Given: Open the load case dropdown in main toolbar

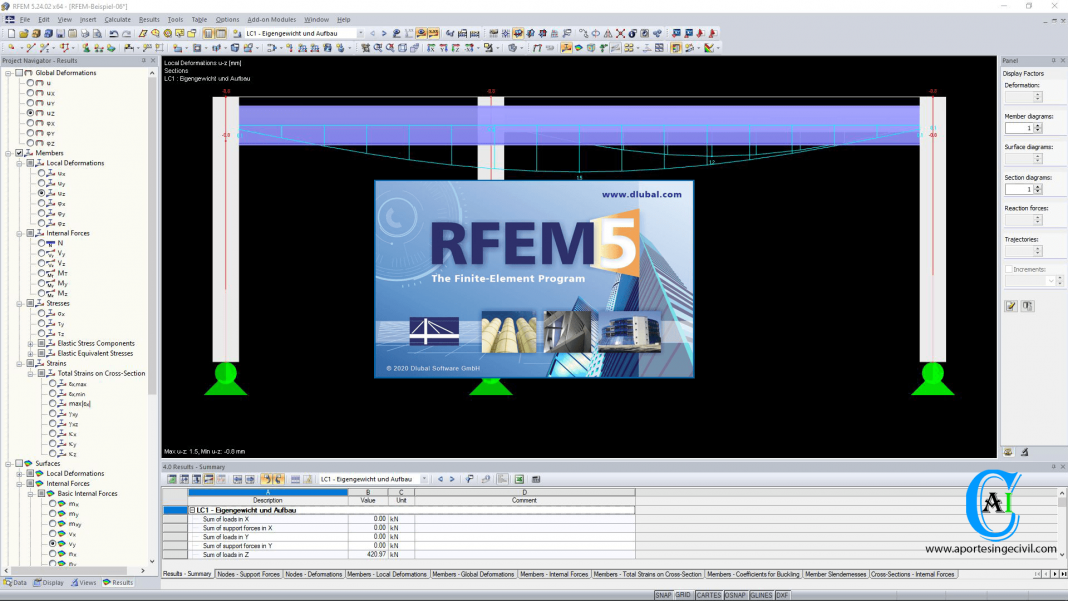Looking at the screenshot, I should pyautogui.click(x=360, y=33).
